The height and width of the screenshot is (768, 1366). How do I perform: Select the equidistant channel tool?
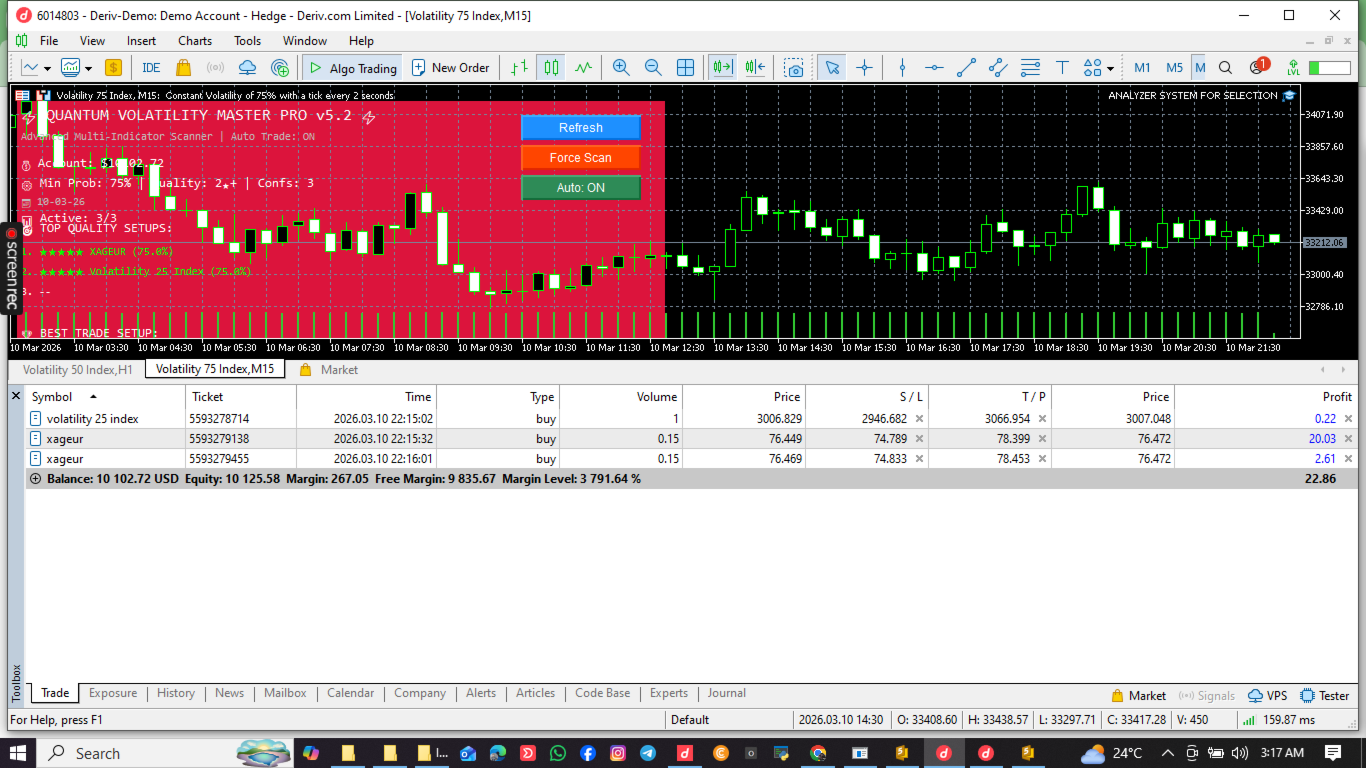998,68
